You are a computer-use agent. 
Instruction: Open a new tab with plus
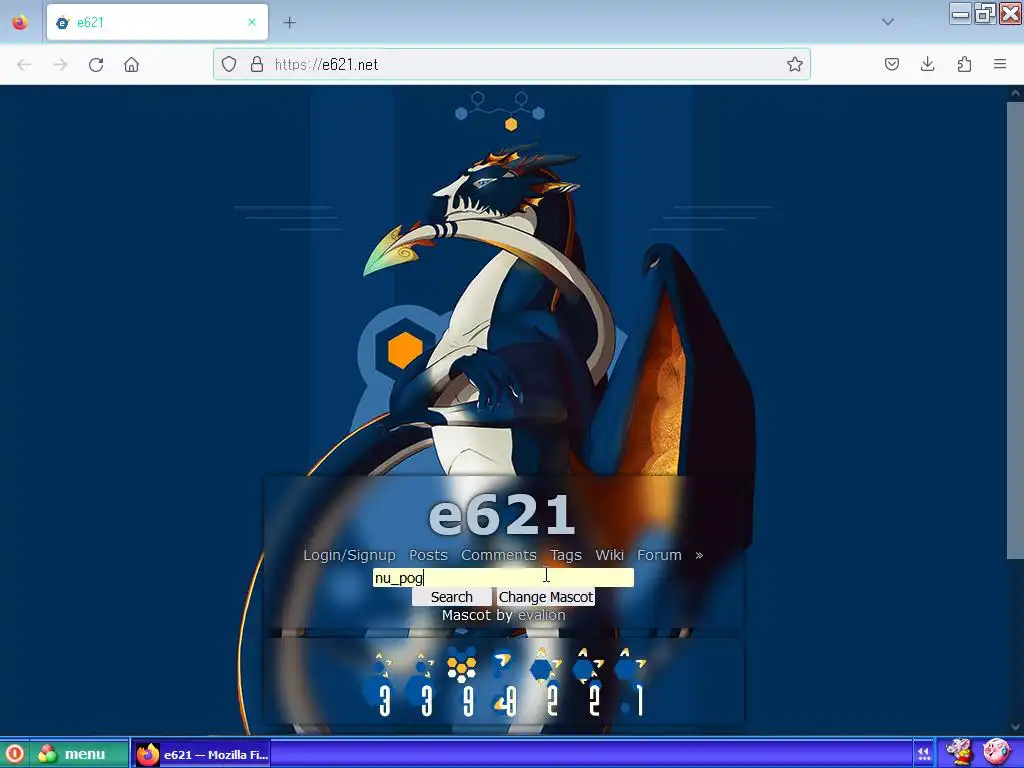[289, 22]
